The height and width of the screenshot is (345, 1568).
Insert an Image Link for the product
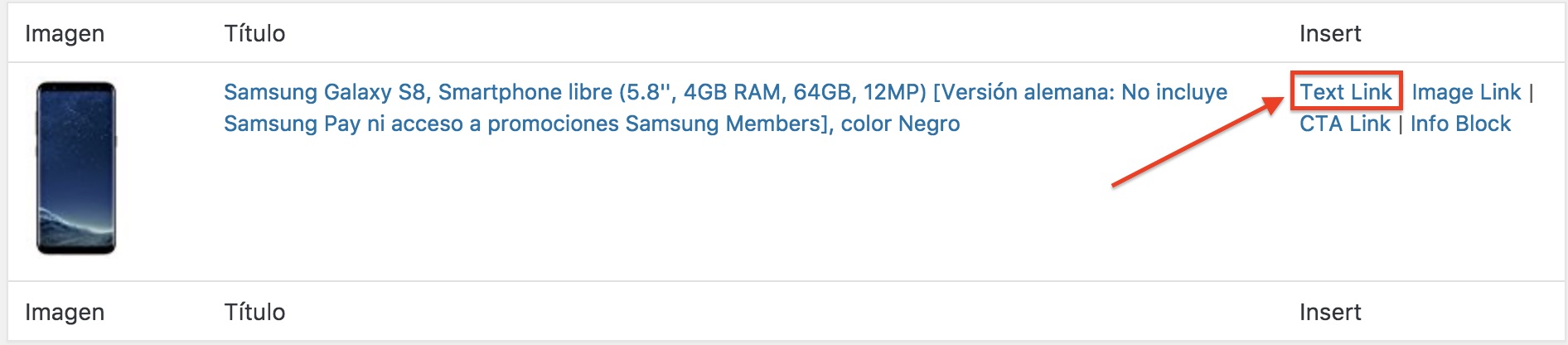(x=1466, y=92)
